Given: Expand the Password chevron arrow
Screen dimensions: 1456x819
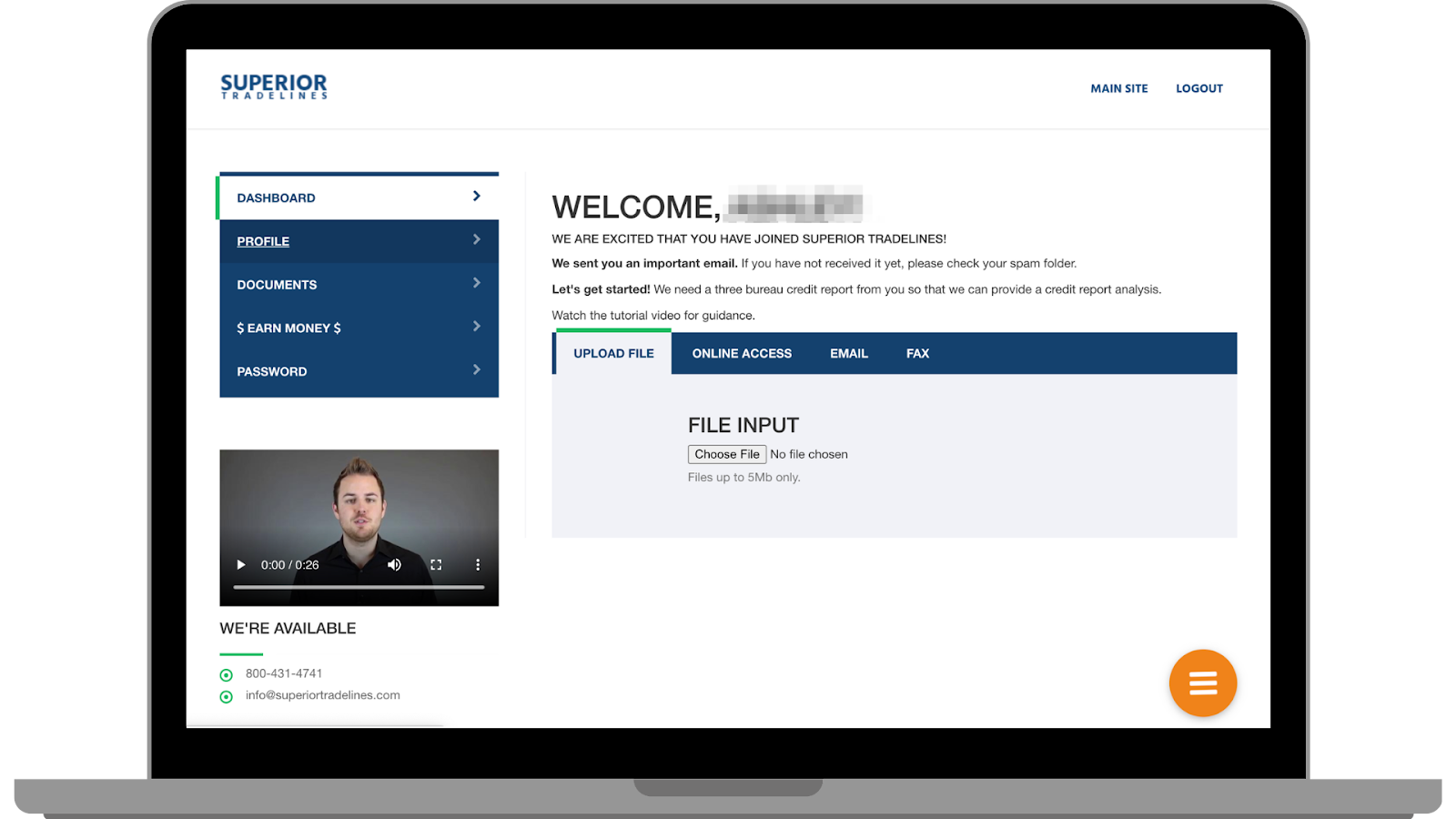Looking at the screenshot, I should 476,369.
